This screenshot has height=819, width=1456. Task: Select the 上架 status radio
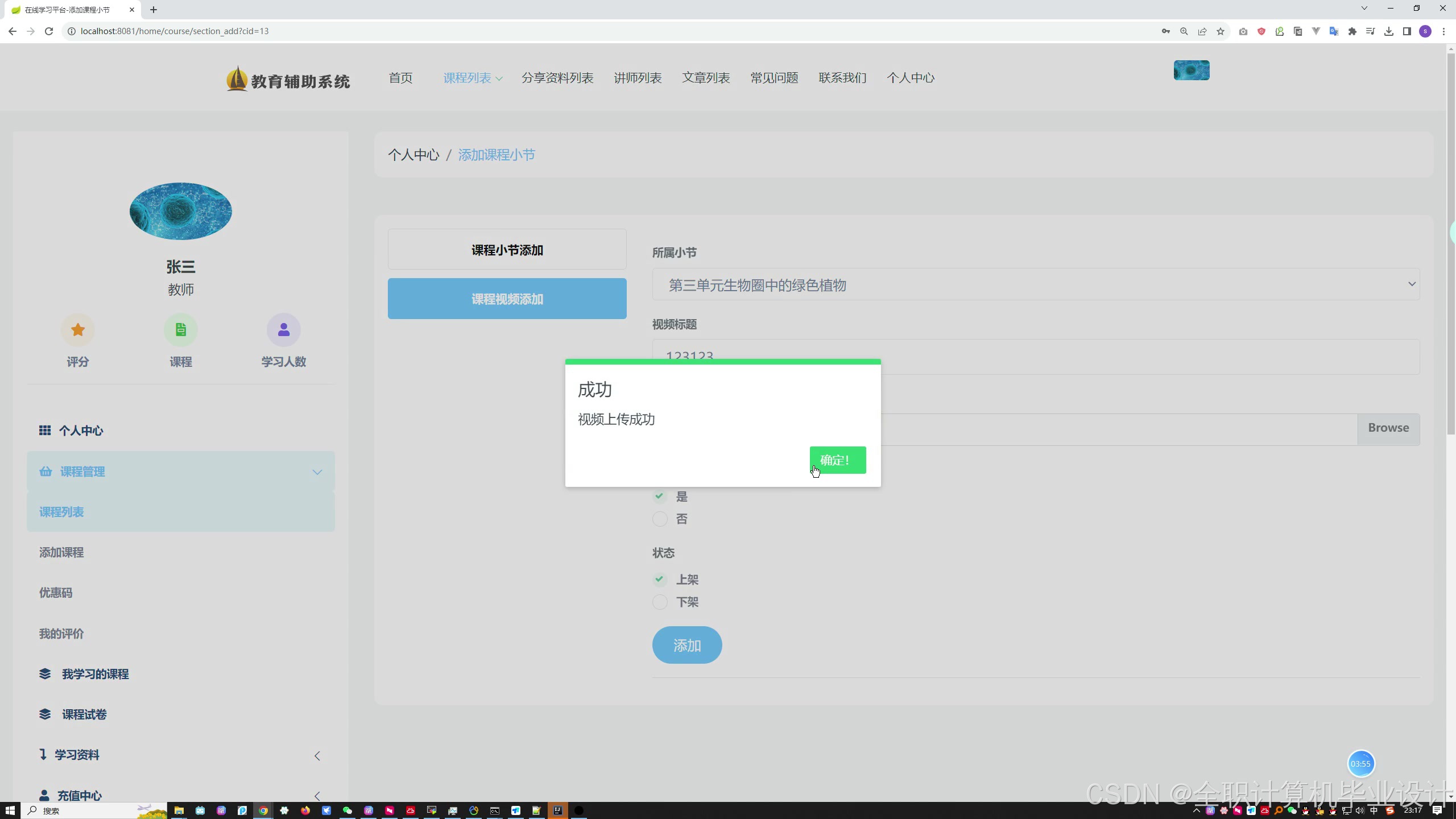[x=660, y=579]
